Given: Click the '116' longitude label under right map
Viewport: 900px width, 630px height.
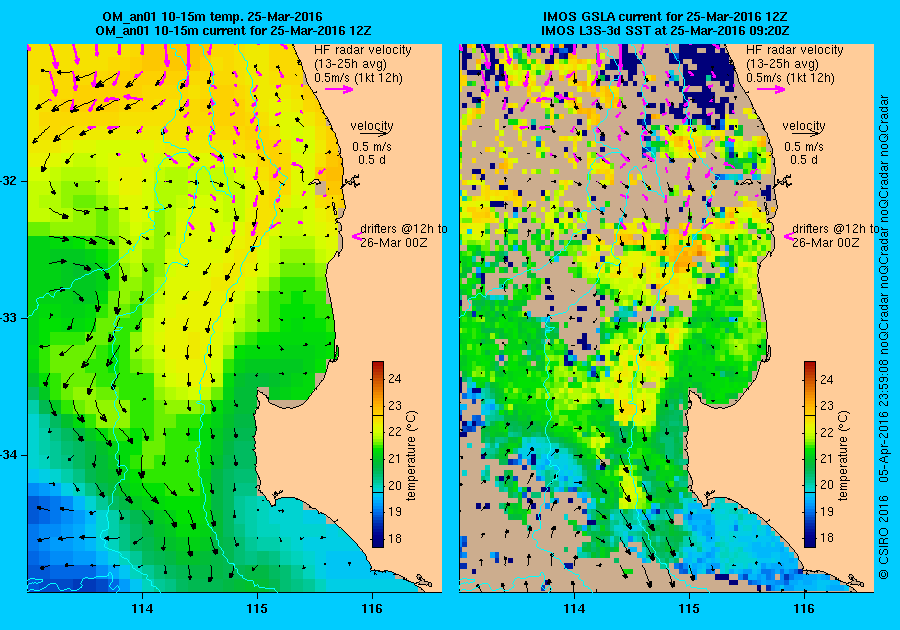Looking at the screenshot, I should [x=804, y=609].
